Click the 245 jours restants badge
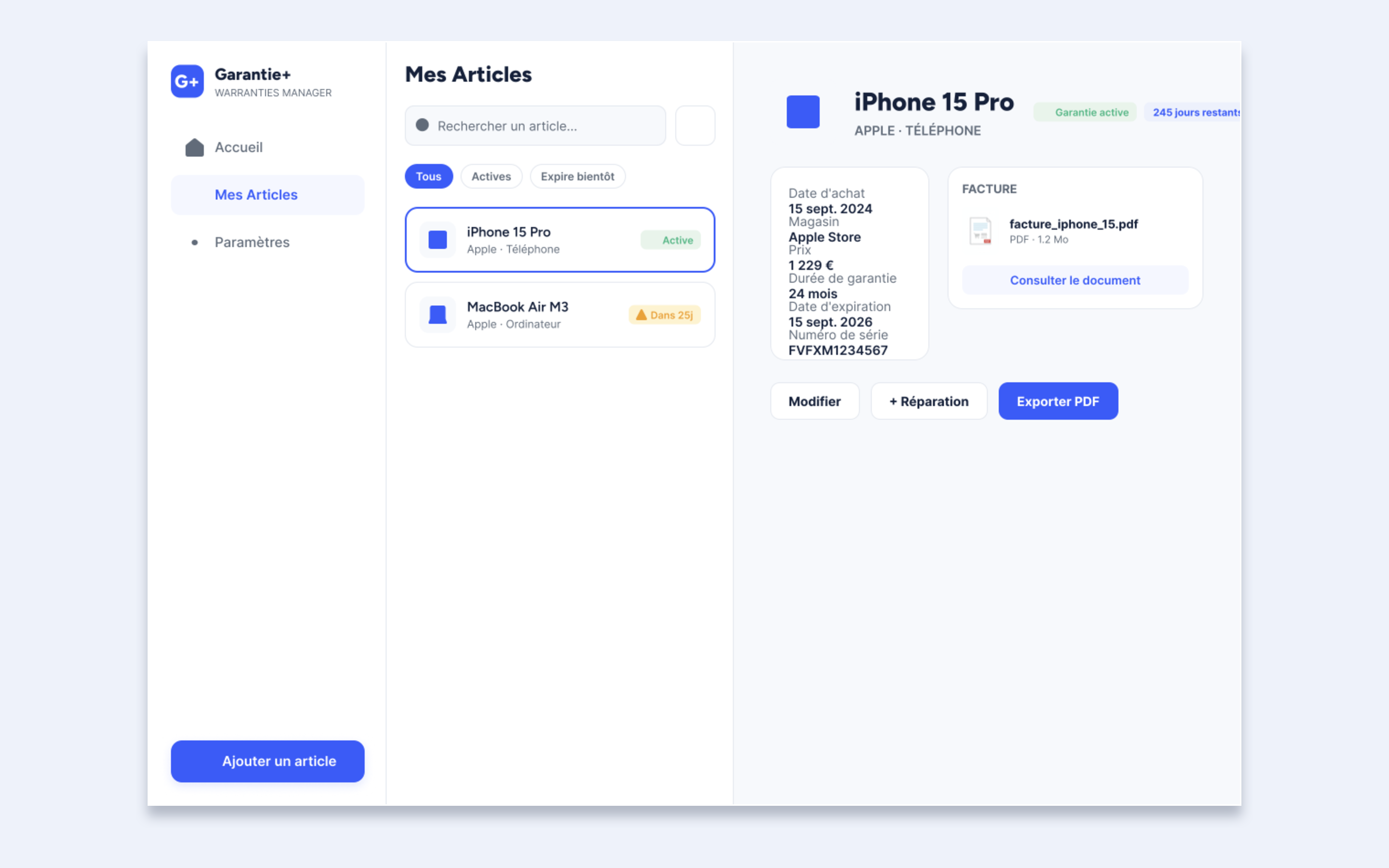The width and height of the screenshot is (1389, 868). coord(1193,112)
